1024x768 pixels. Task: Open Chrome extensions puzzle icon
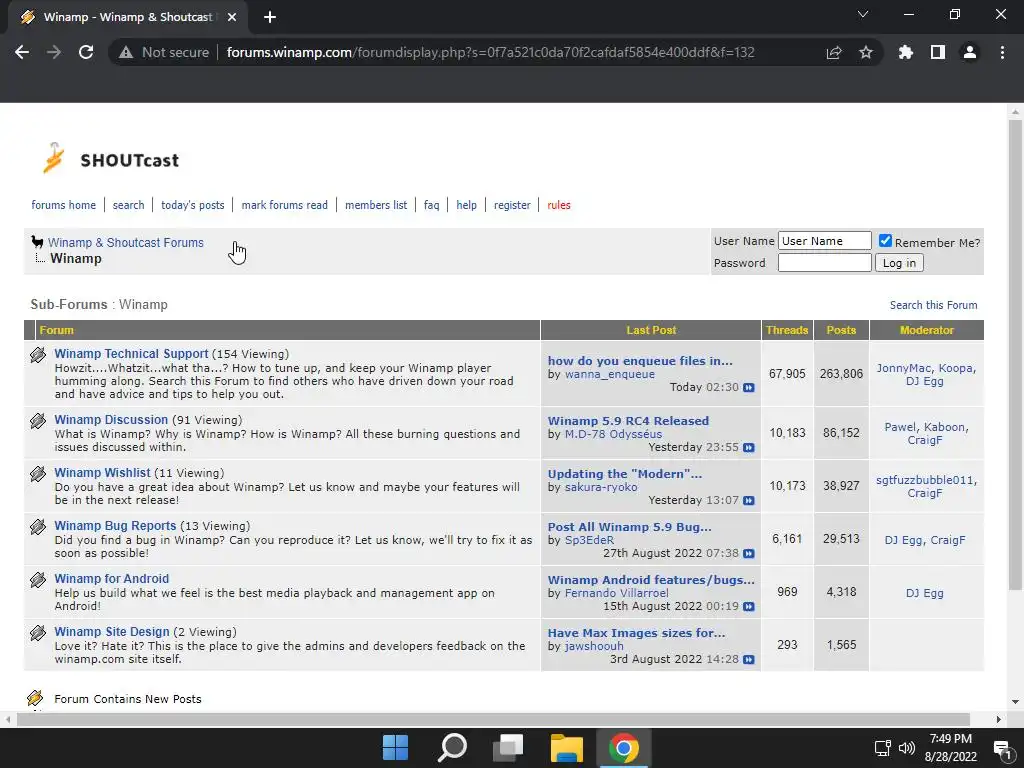coord(905,52)
